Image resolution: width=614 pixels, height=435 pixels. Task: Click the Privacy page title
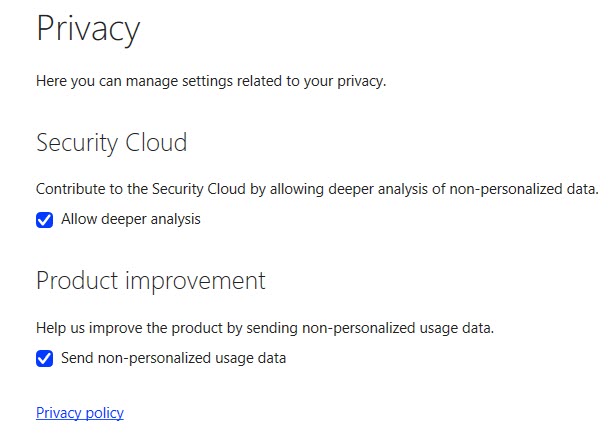coord(88,29)
